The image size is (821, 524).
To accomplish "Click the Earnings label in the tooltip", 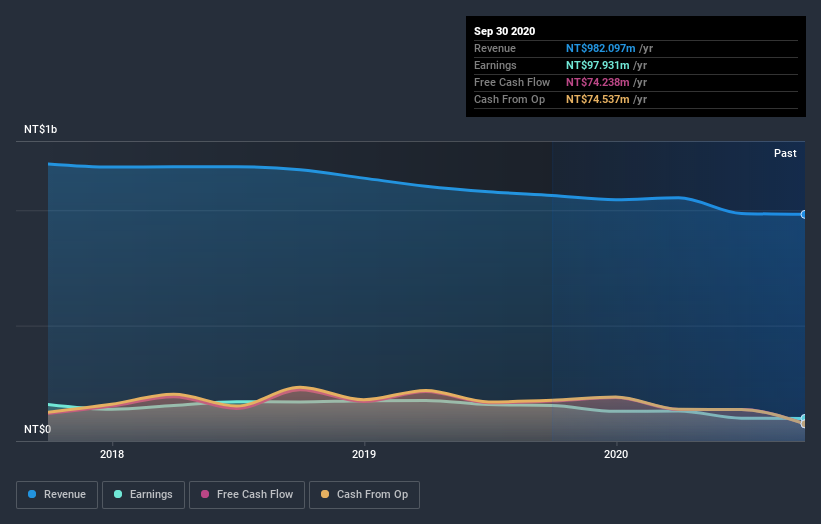I will pos(495,65).
